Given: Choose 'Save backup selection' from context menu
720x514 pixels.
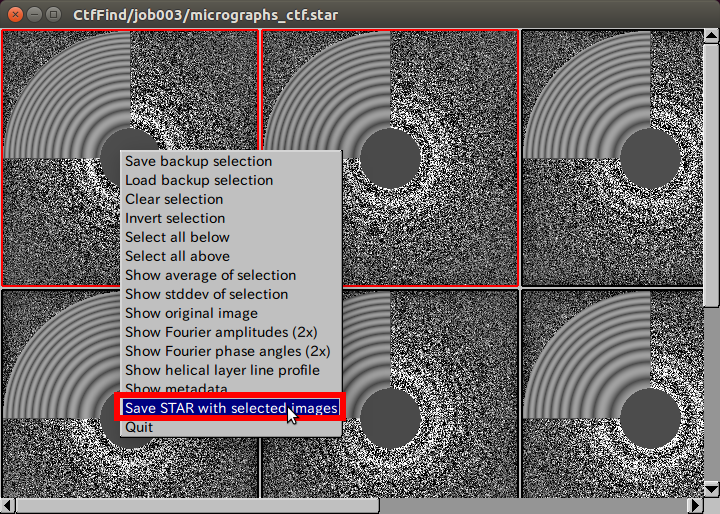Looking at the screenshot, I should tap(198, 161).
